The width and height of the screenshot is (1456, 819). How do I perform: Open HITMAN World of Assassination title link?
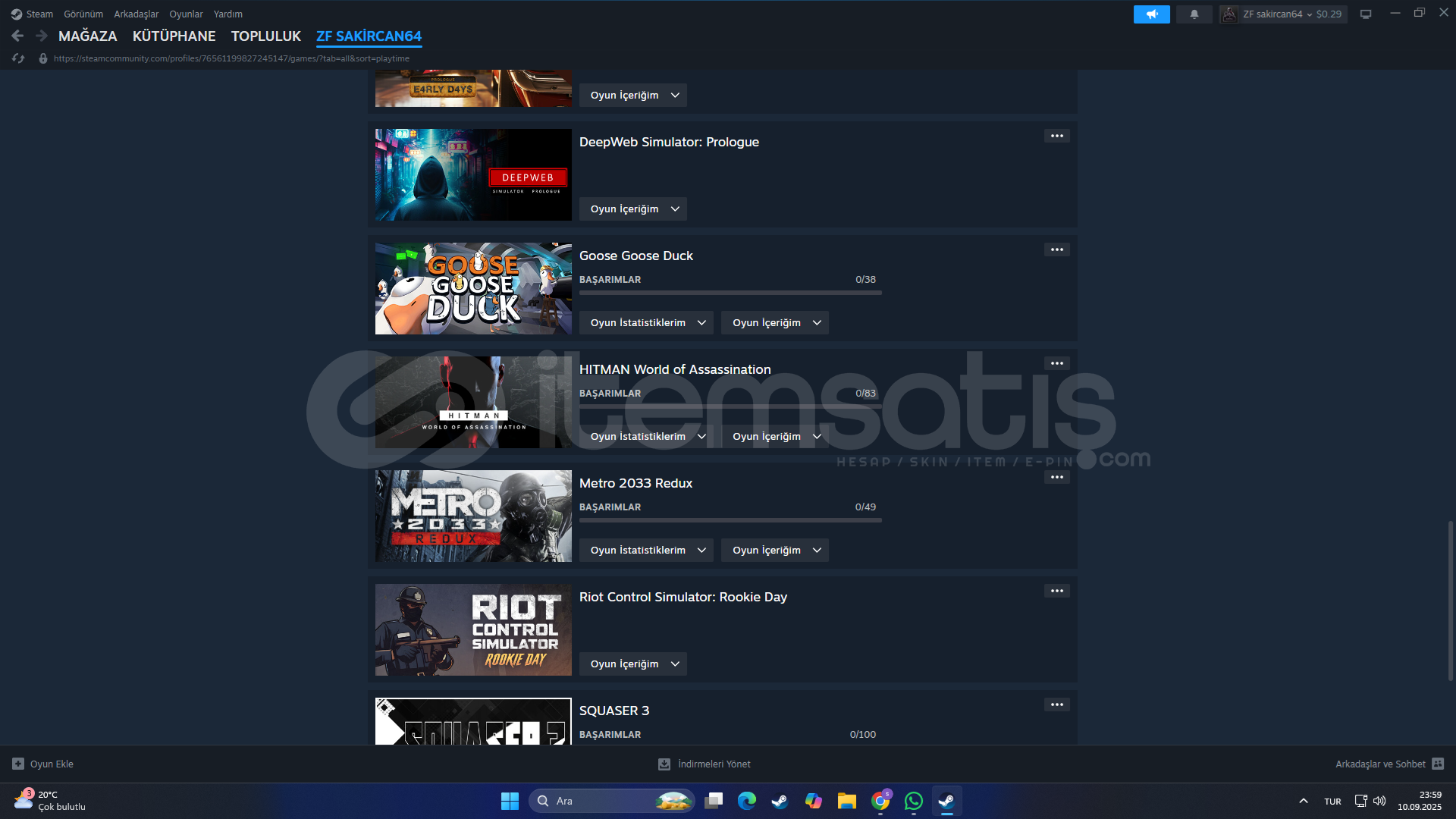tap(675, 369)
